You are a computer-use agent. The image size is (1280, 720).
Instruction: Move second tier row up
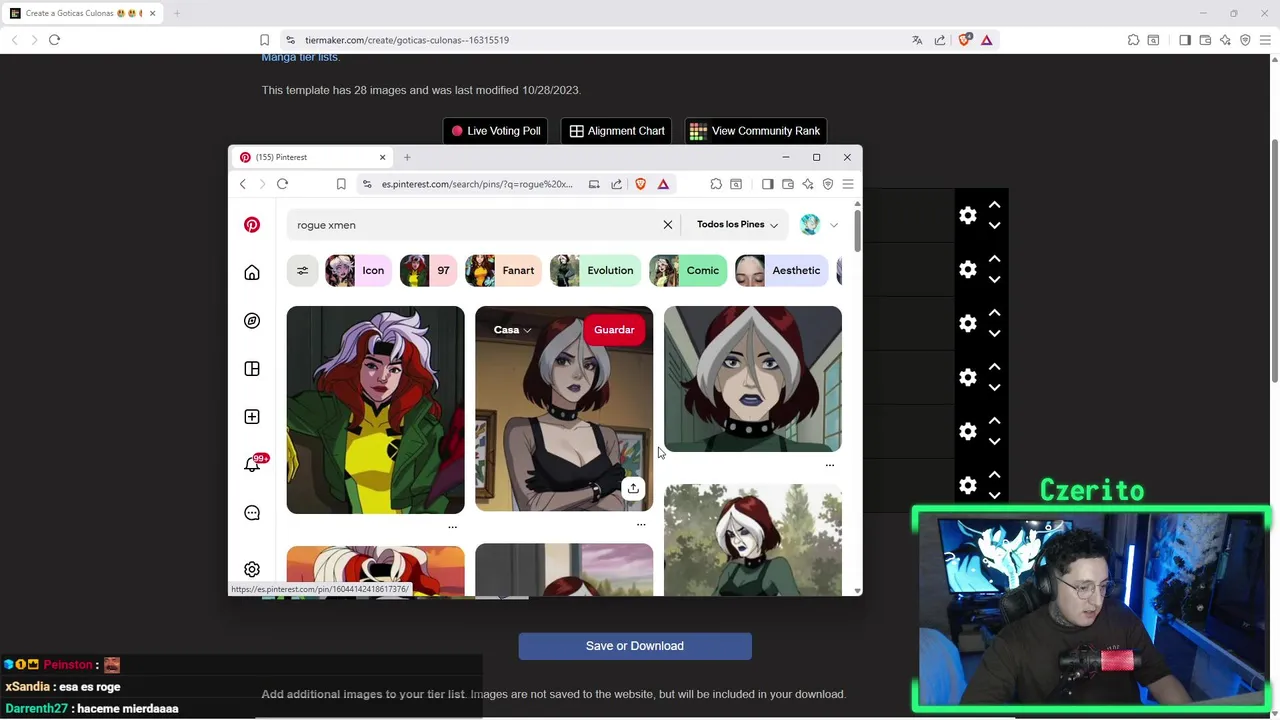(x=994, y=259)
